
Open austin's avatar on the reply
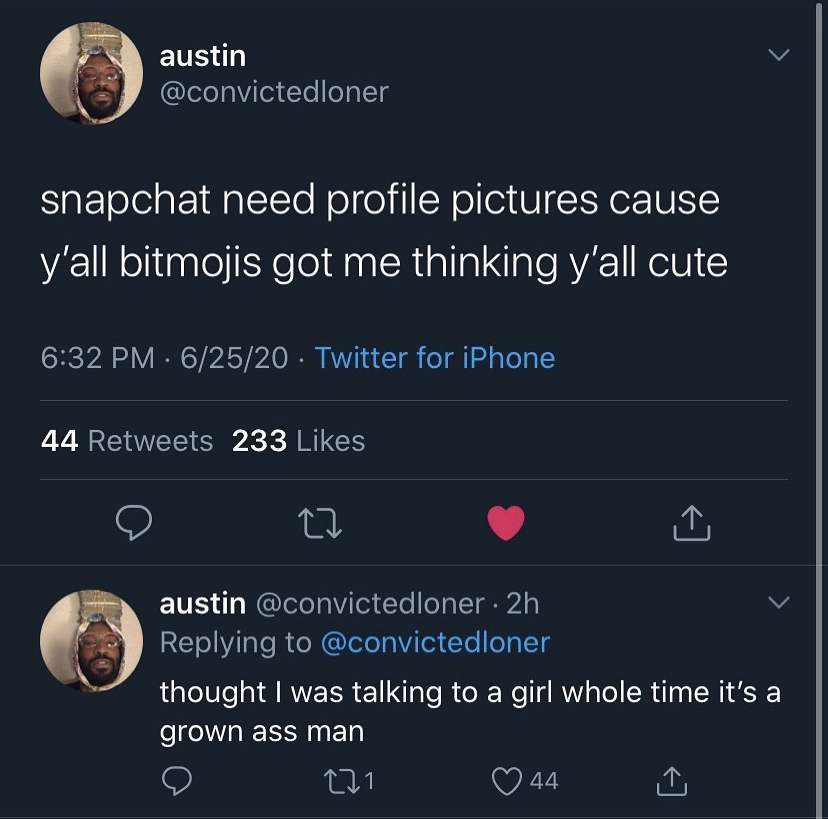91,640
